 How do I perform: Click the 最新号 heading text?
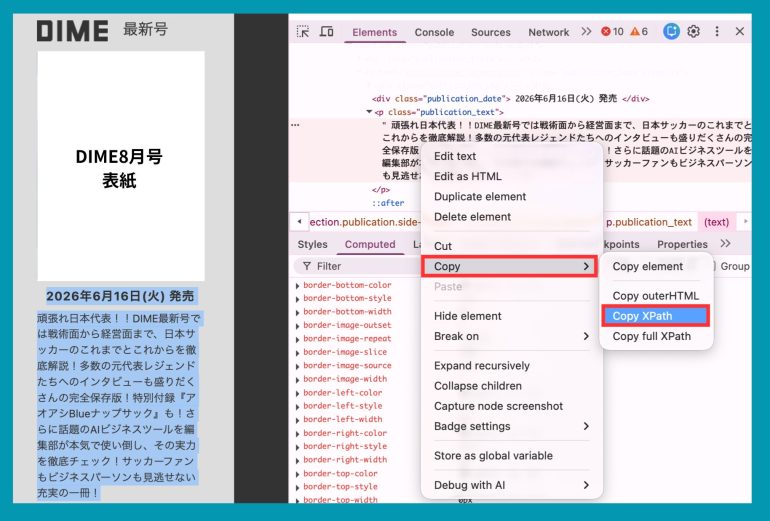click(145, 29)
